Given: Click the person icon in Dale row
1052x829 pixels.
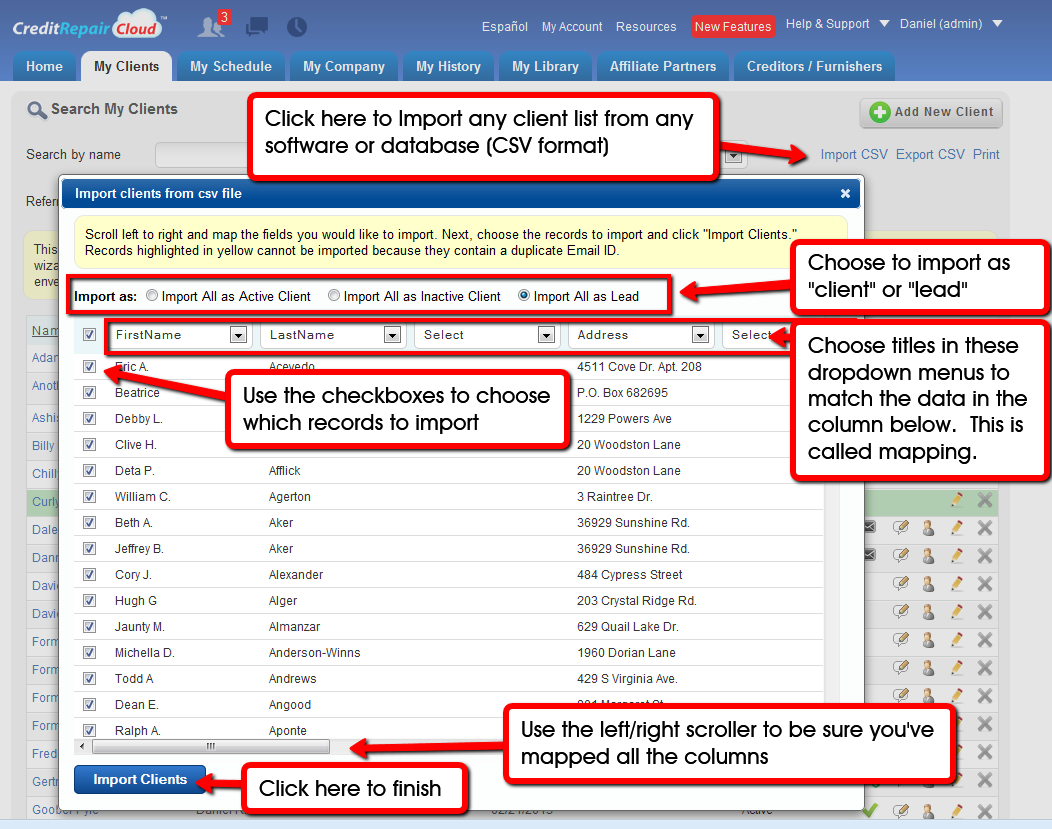Looking at the screenshot, I should pos(929,528).
